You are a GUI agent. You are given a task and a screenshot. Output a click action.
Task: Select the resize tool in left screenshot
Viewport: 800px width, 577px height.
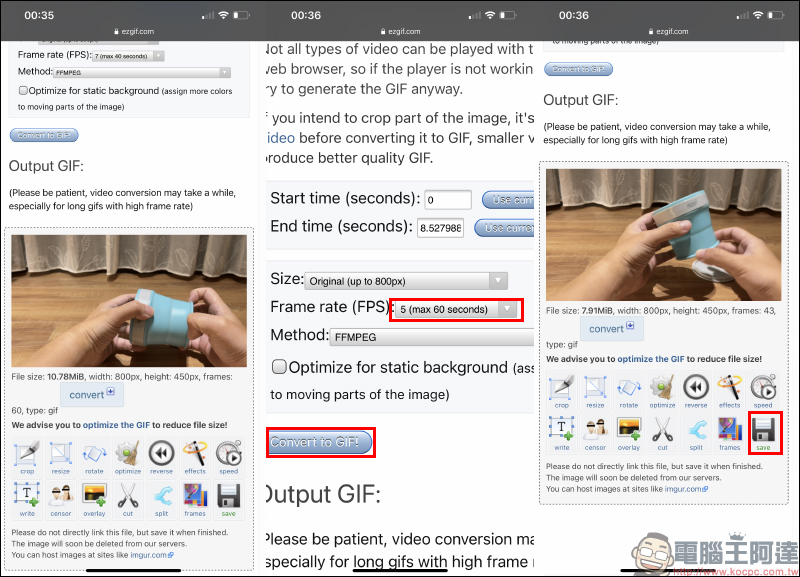coord(61,457)
